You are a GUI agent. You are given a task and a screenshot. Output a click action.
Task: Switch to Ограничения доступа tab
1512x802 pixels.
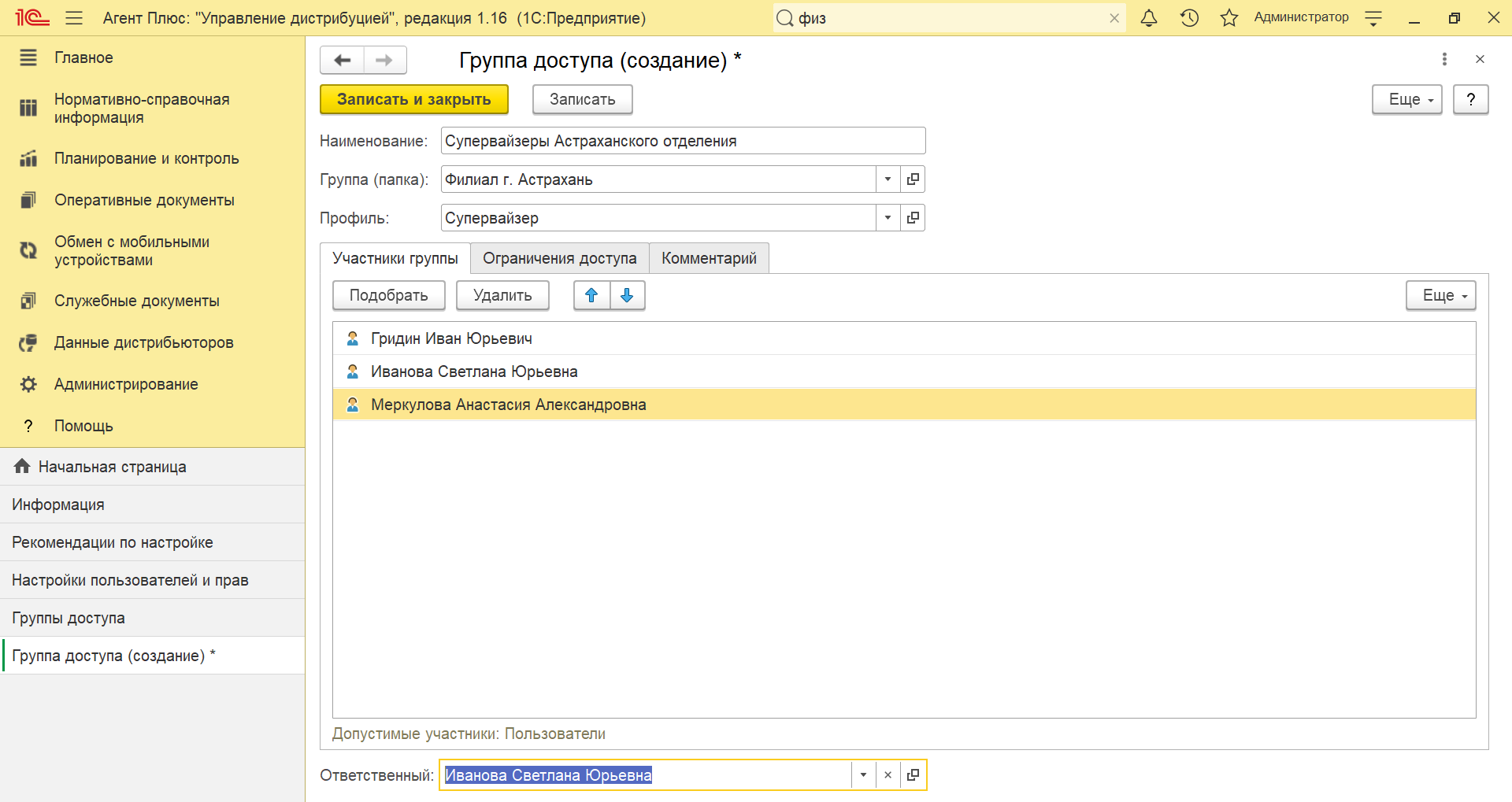tap(560, 258)
